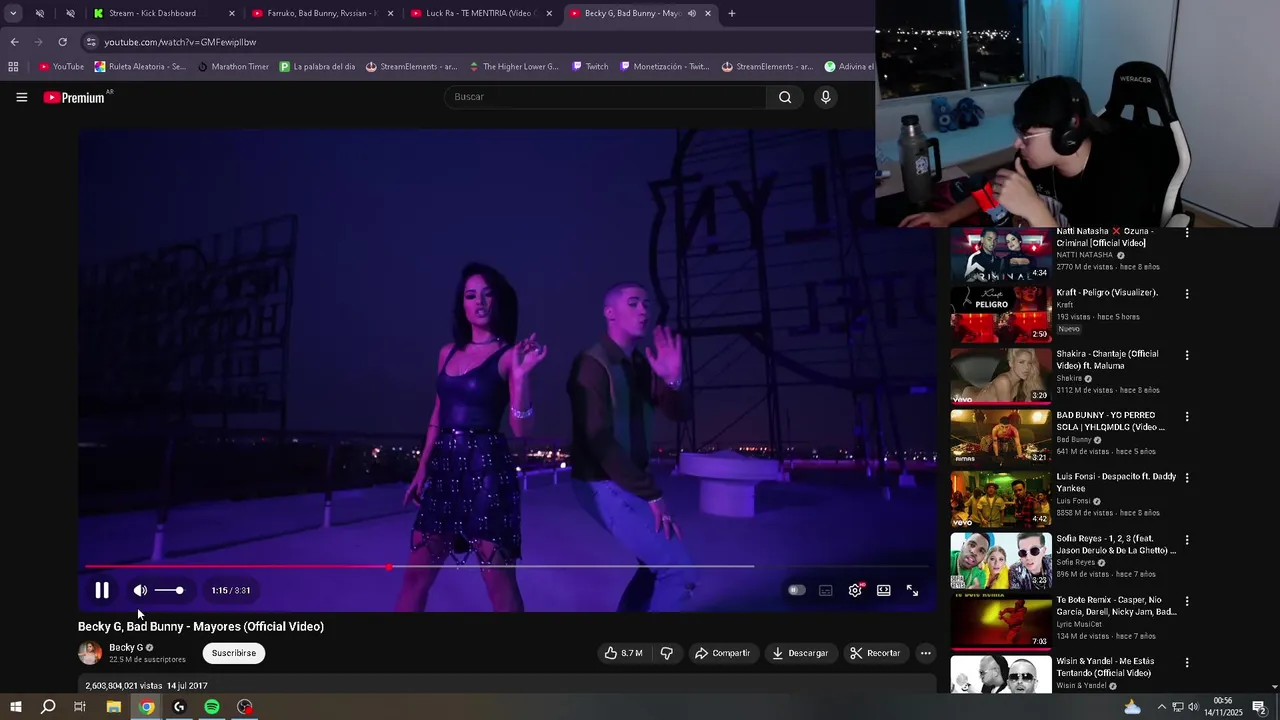Open File Explorer from taskbar
This screenshot has width=1280, height=720.
(114, 707)
